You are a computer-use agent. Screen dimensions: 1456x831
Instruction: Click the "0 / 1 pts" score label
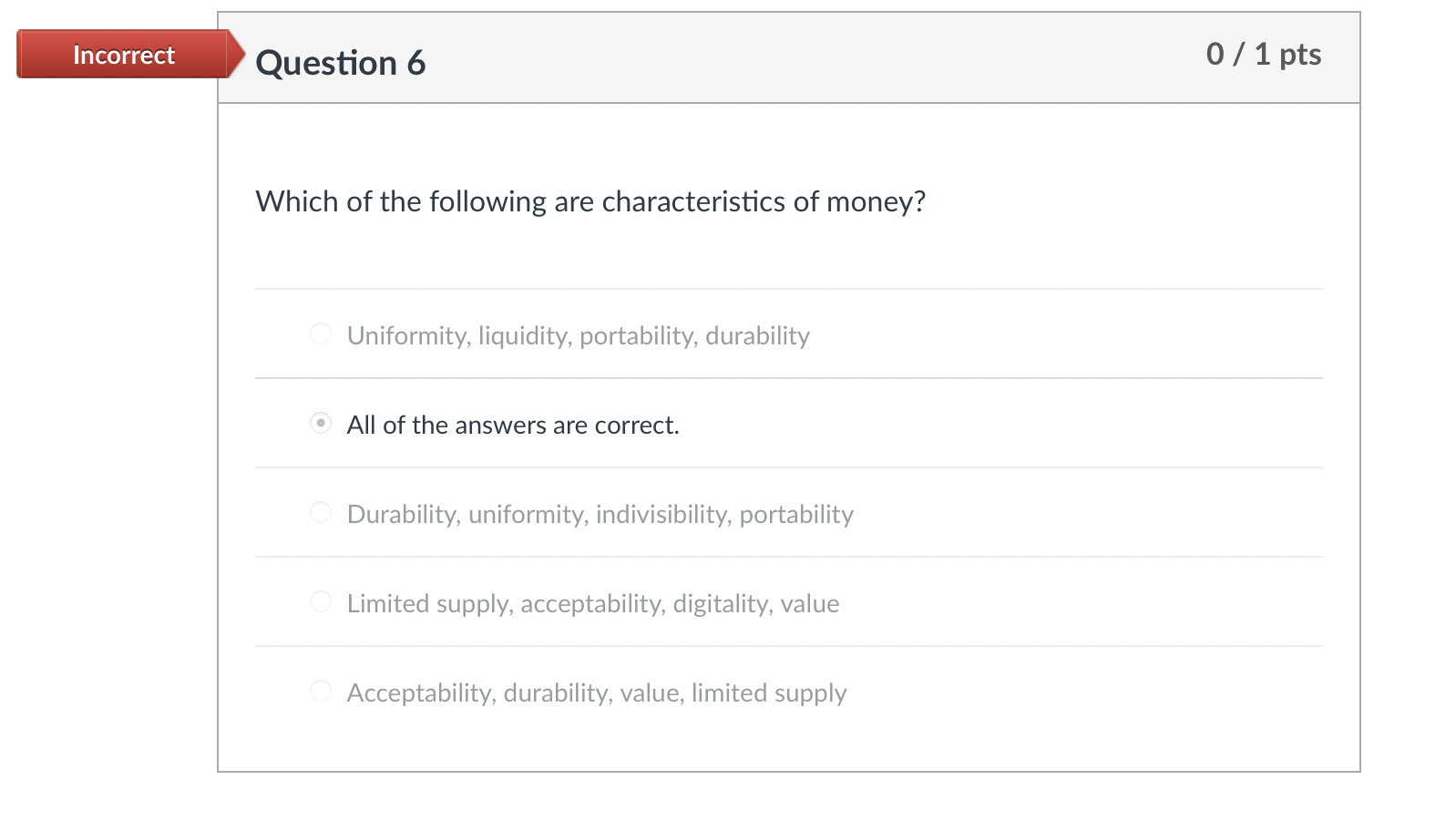1265,55
